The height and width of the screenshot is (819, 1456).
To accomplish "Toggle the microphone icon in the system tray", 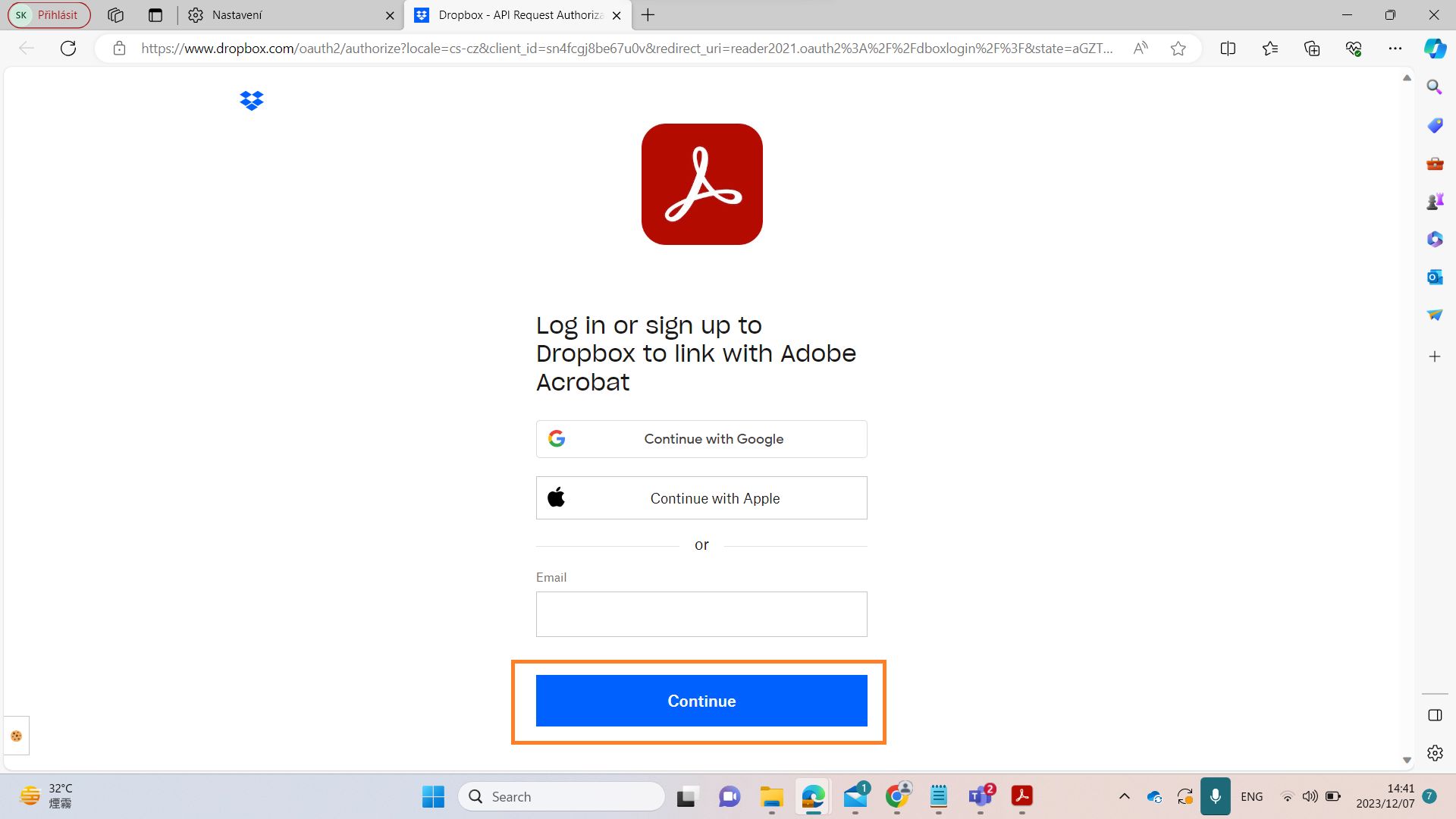I will 1215,796.
